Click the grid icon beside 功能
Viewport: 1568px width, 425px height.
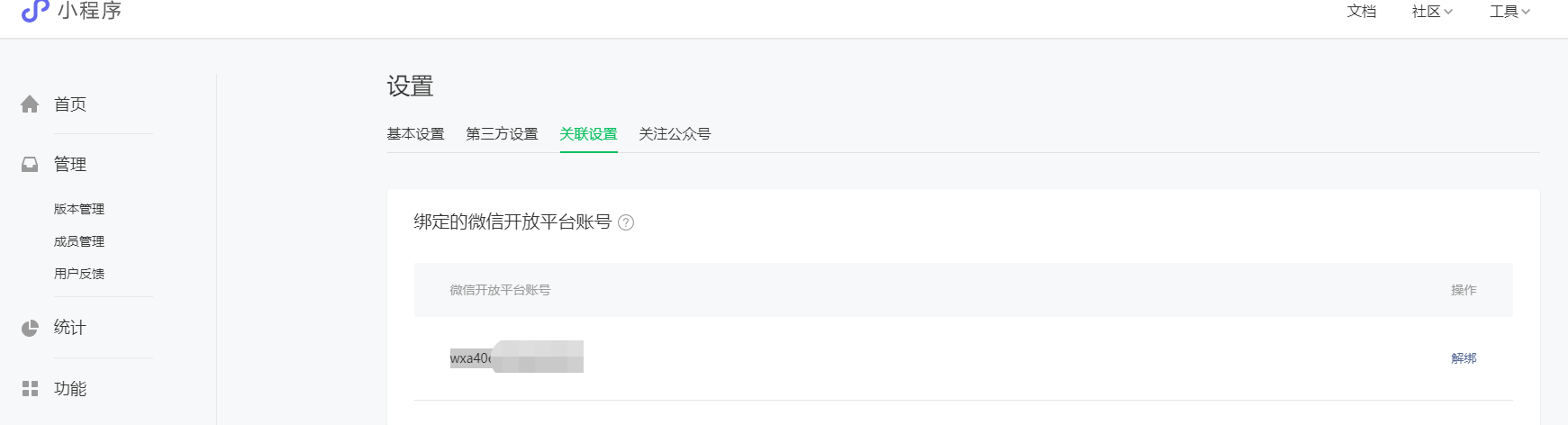[30, 388]
